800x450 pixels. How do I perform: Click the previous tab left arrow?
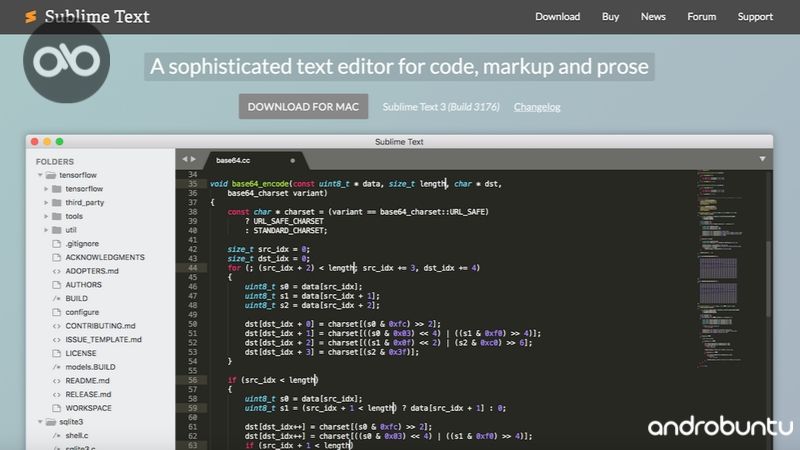(185, 159)
